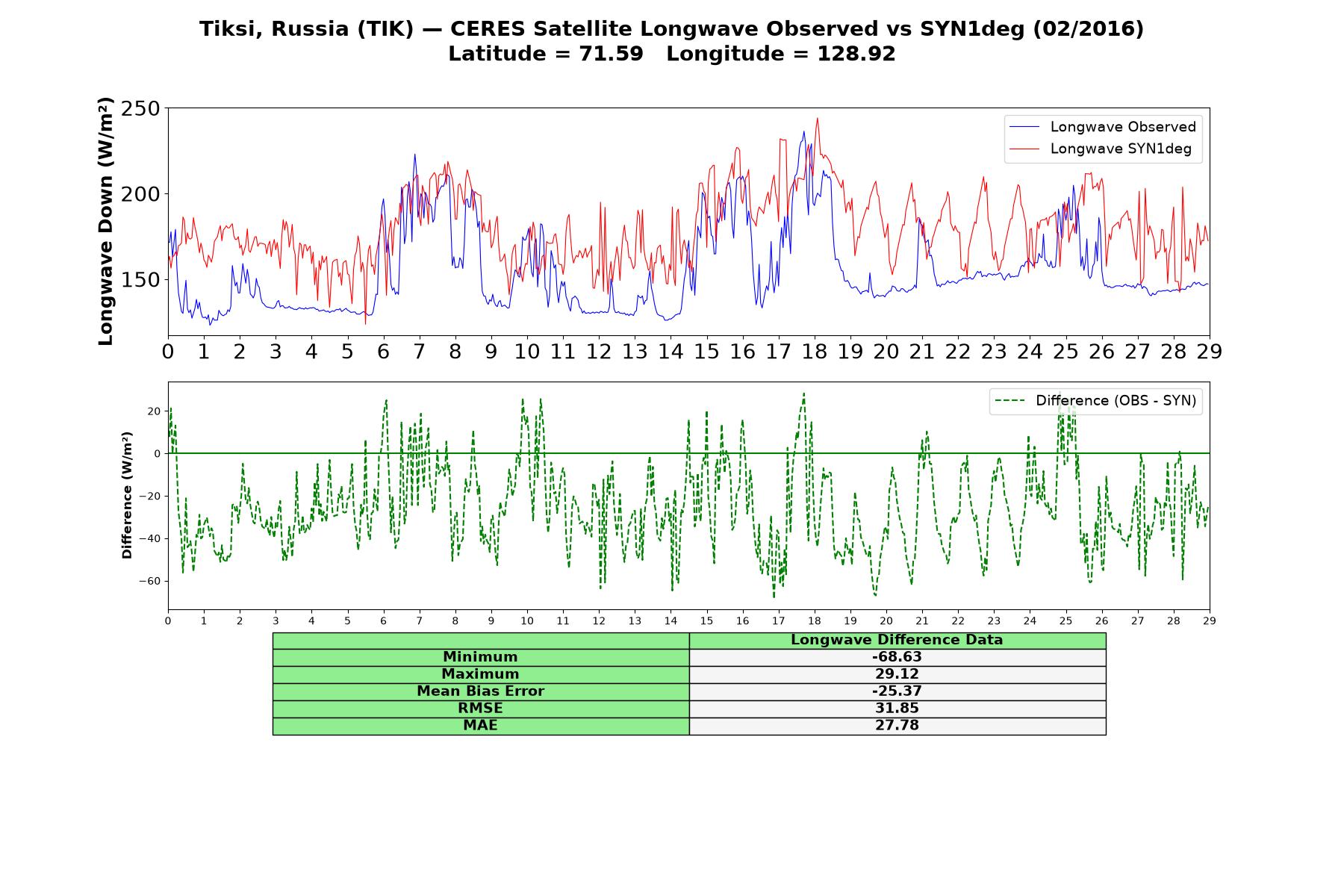Click the Difference (W/m²) y-axis label
This screenshot has width=1344, height=896.
(x=127, y=495)
